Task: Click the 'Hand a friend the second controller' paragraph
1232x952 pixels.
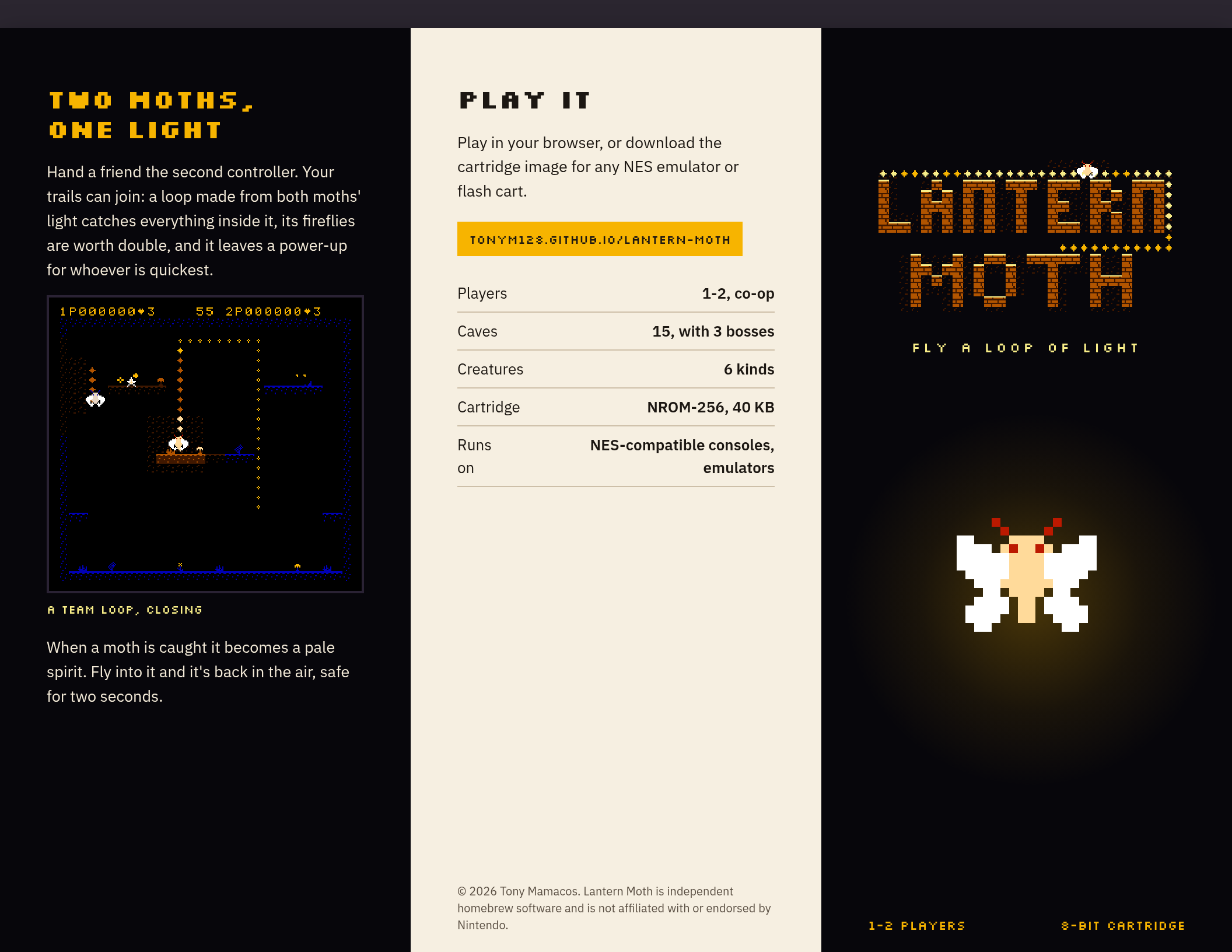Action: (x=204, y=221)
